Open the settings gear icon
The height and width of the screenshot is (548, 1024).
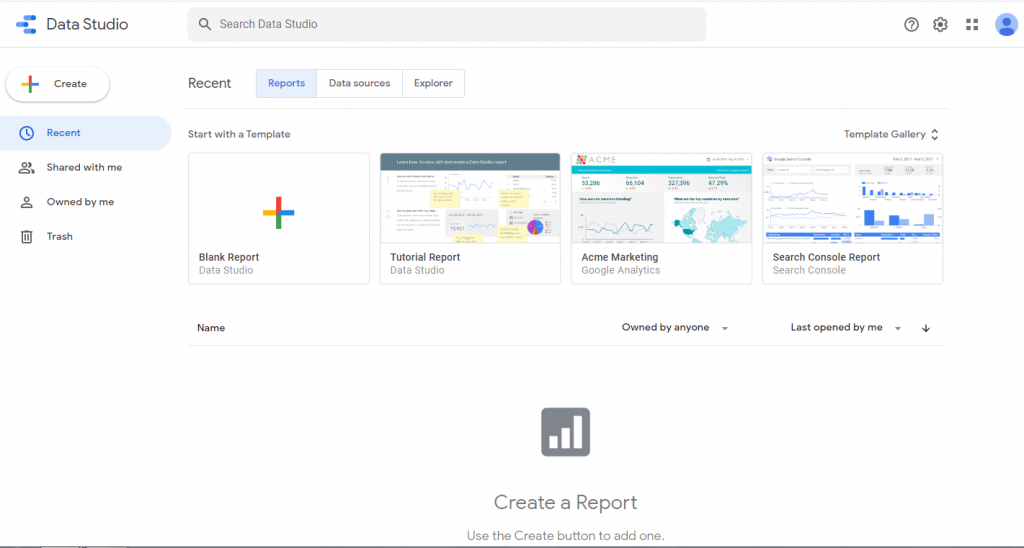tap(940, 24)
